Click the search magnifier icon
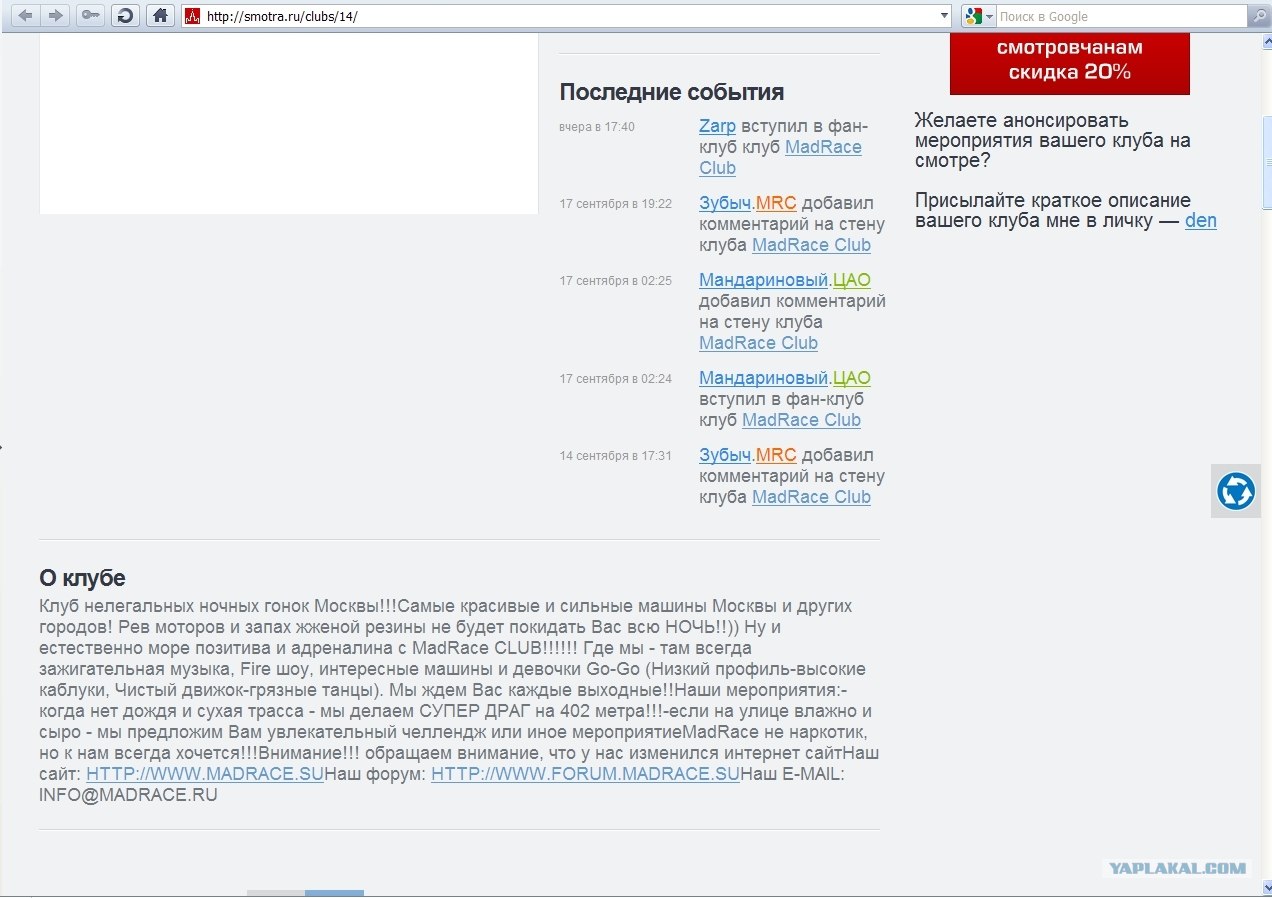The image size is (1272, 898). (x=1259, y=16)
